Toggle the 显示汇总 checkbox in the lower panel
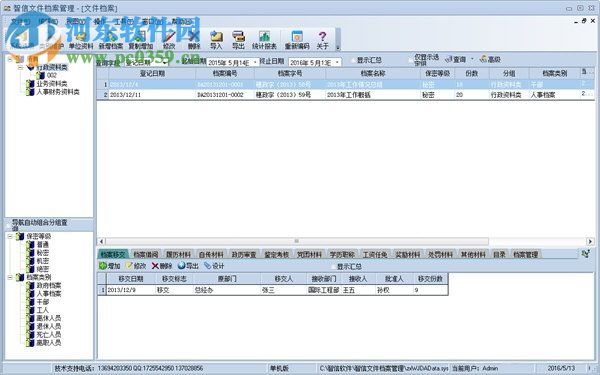The image size is (600, 375). point(333,266)
